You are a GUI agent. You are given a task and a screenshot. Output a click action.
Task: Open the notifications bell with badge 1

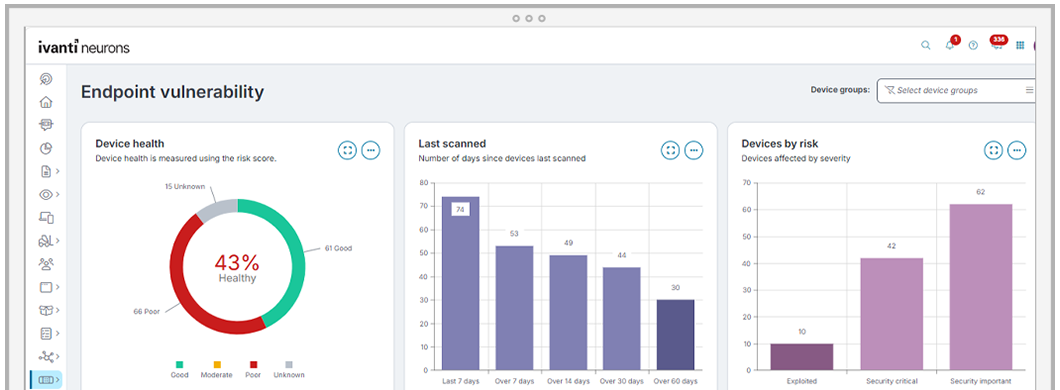click(x=950, y=45)
